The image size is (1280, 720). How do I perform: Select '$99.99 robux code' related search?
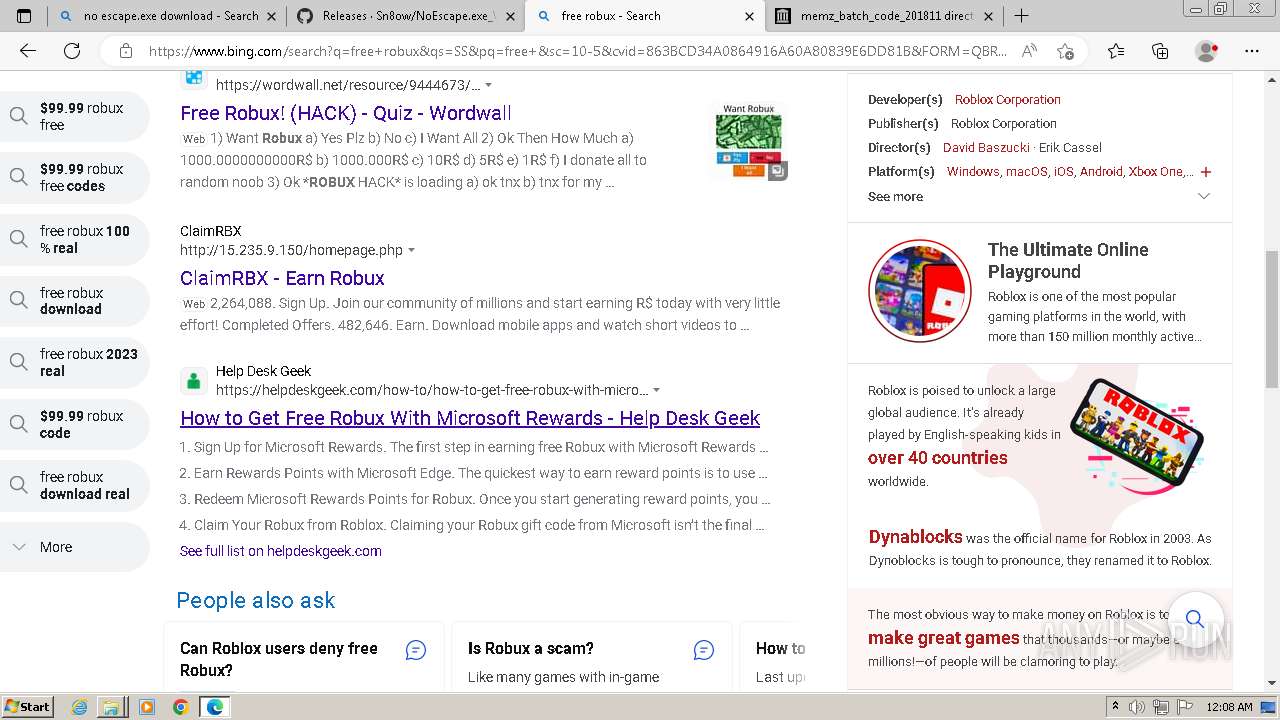coord(75,424)
